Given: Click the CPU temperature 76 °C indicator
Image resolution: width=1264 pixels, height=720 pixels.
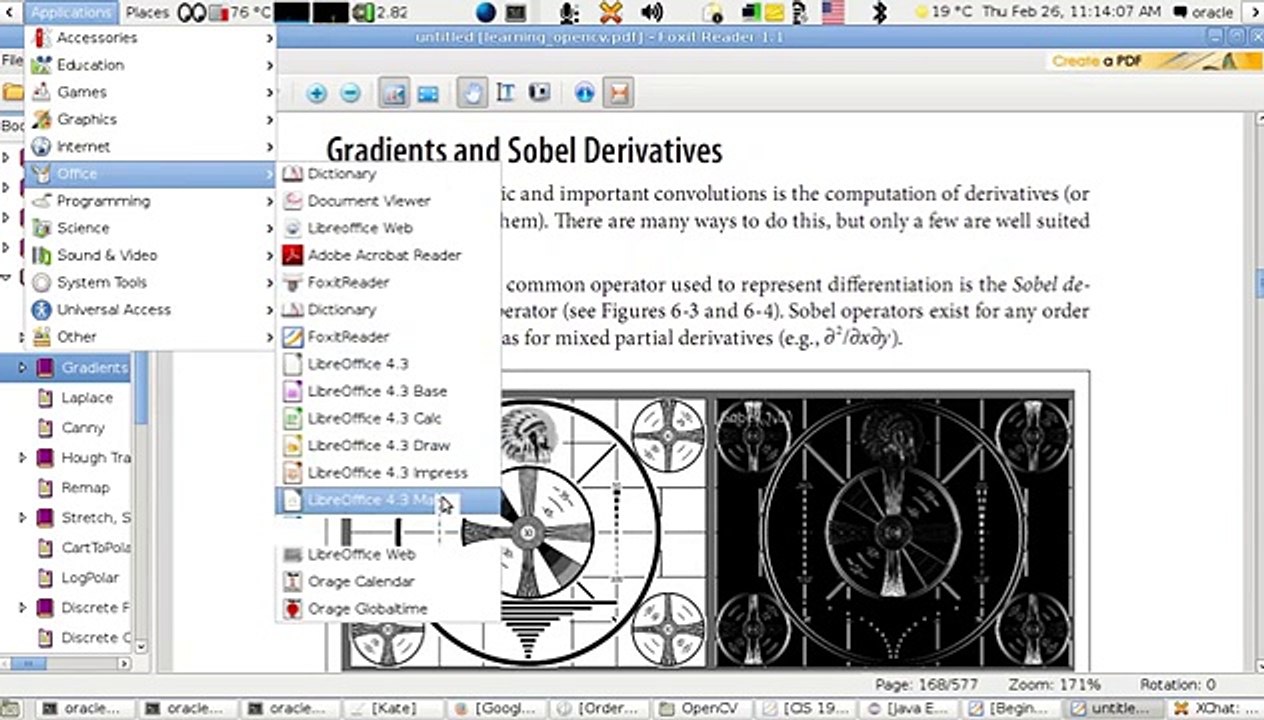Looking at the screenshot, I should click(x=238, y=12).
